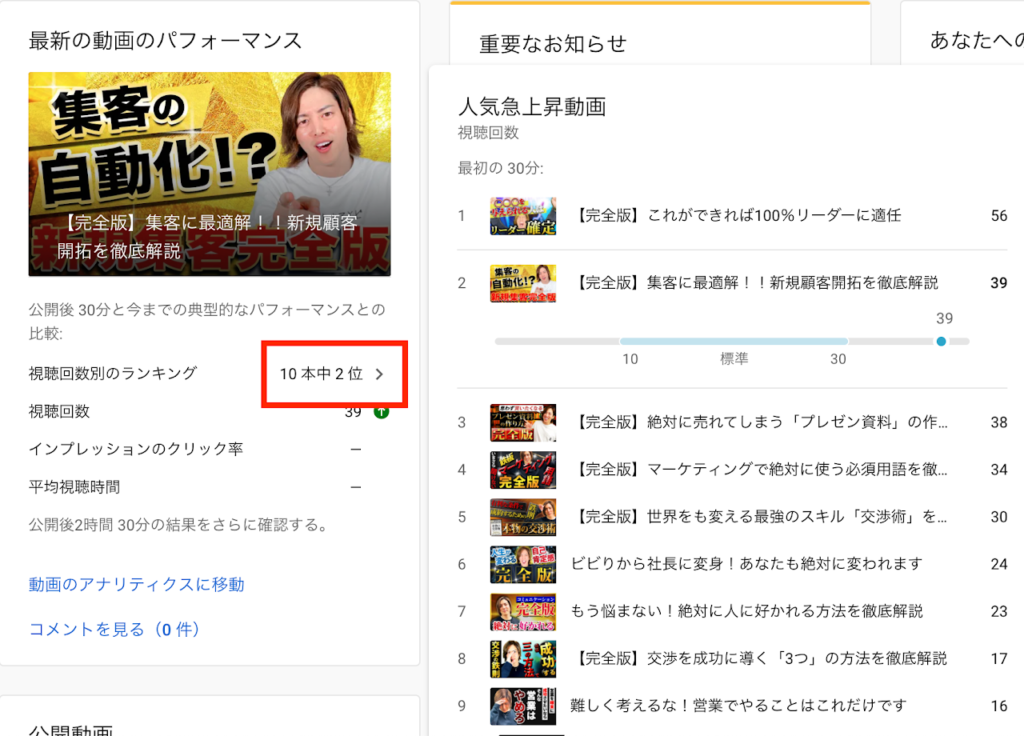
Task: Click the 重要なお知らせ card header
Action: 553,44
